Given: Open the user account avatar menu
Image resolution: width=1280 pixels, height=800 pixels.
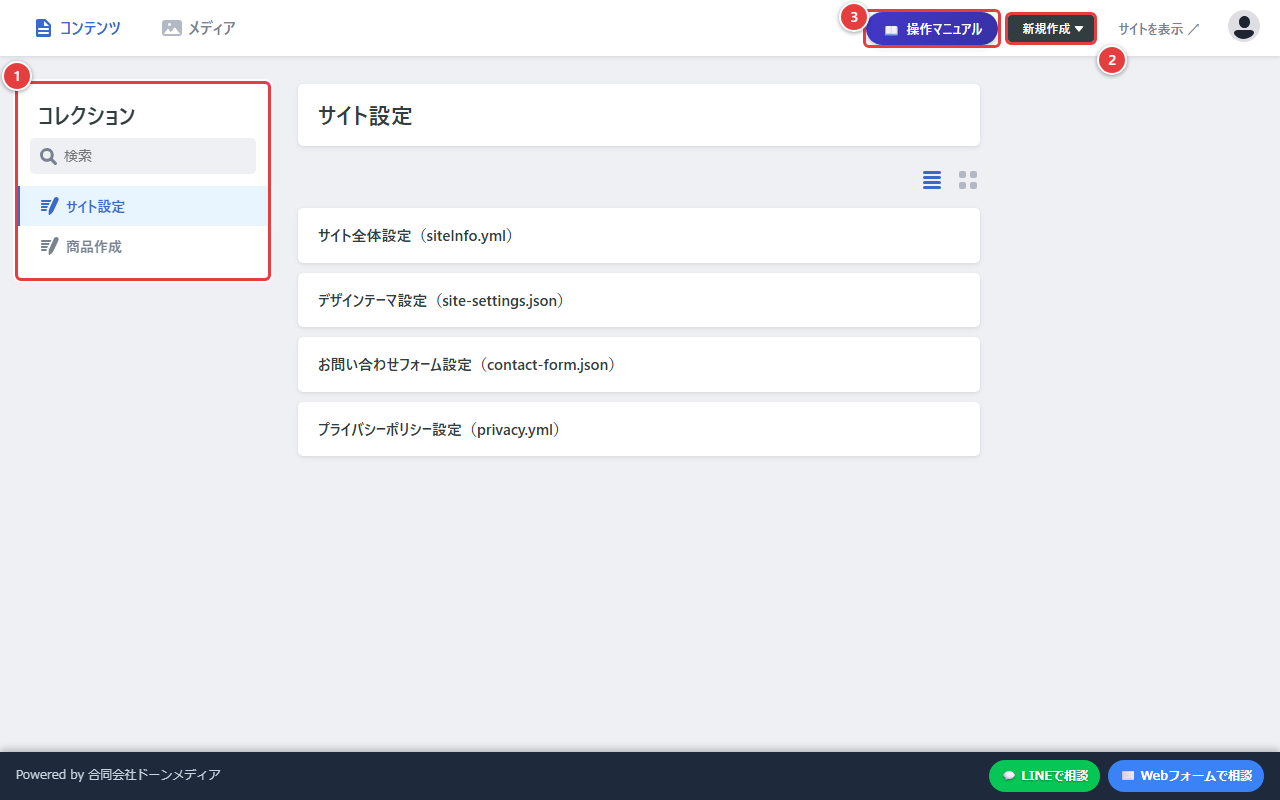Looking at the screenshot, I should point(1244,26).
